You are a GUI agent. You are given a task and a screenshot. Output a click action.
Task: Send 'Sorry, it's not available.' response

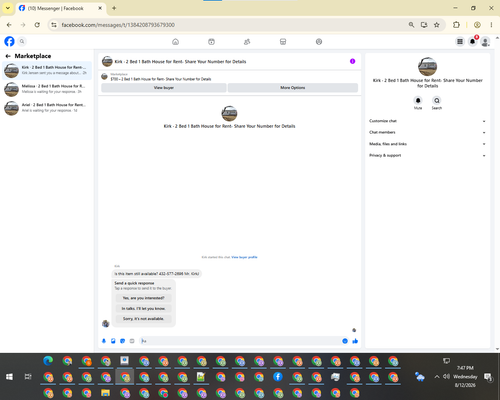143,319
